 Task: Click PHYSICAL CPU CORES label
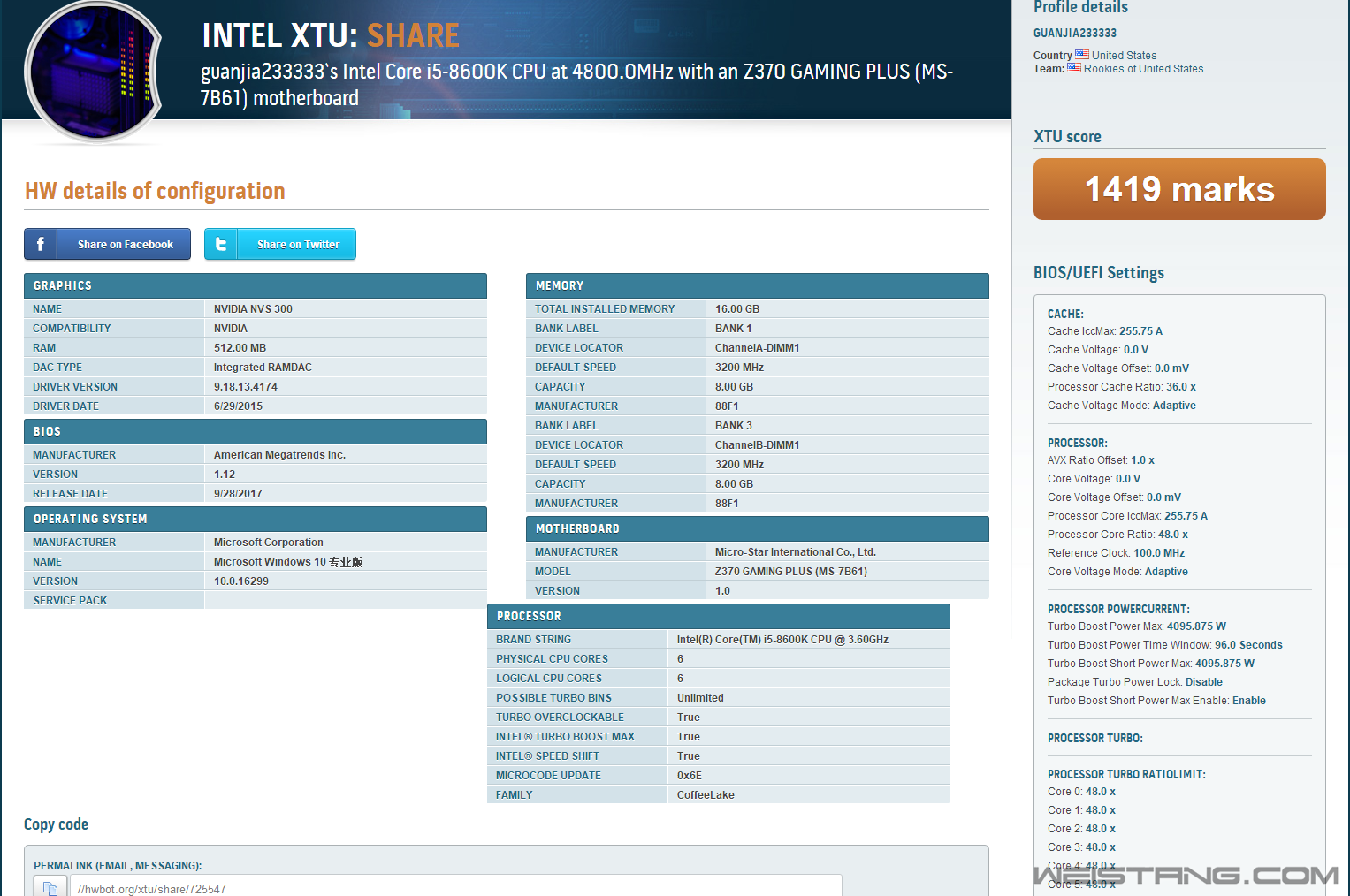pyautogui.click(x=552, y=658)
